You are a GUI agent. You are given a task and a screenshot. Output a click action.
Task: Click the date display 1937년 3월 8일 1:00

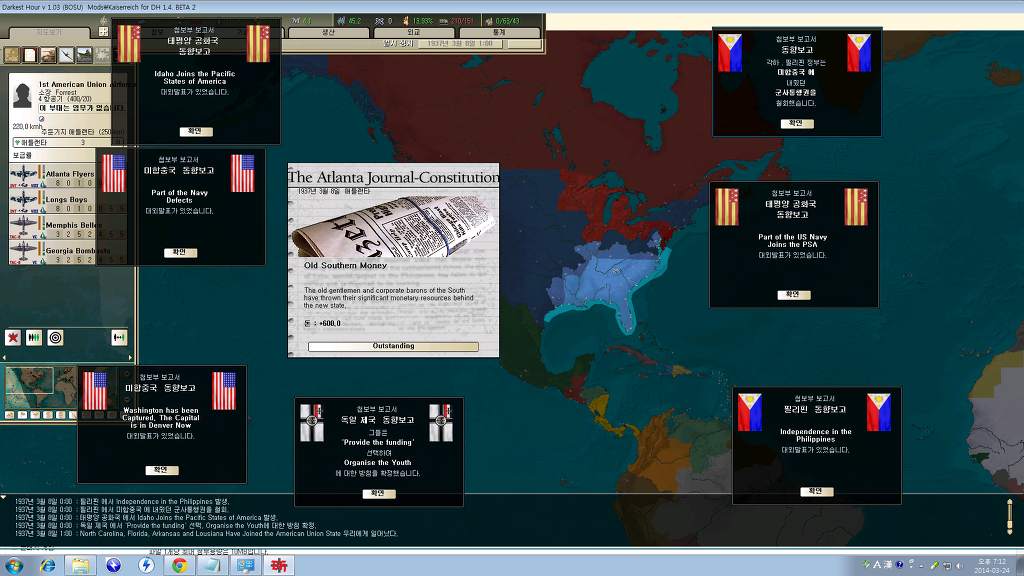tap(460, 43)
